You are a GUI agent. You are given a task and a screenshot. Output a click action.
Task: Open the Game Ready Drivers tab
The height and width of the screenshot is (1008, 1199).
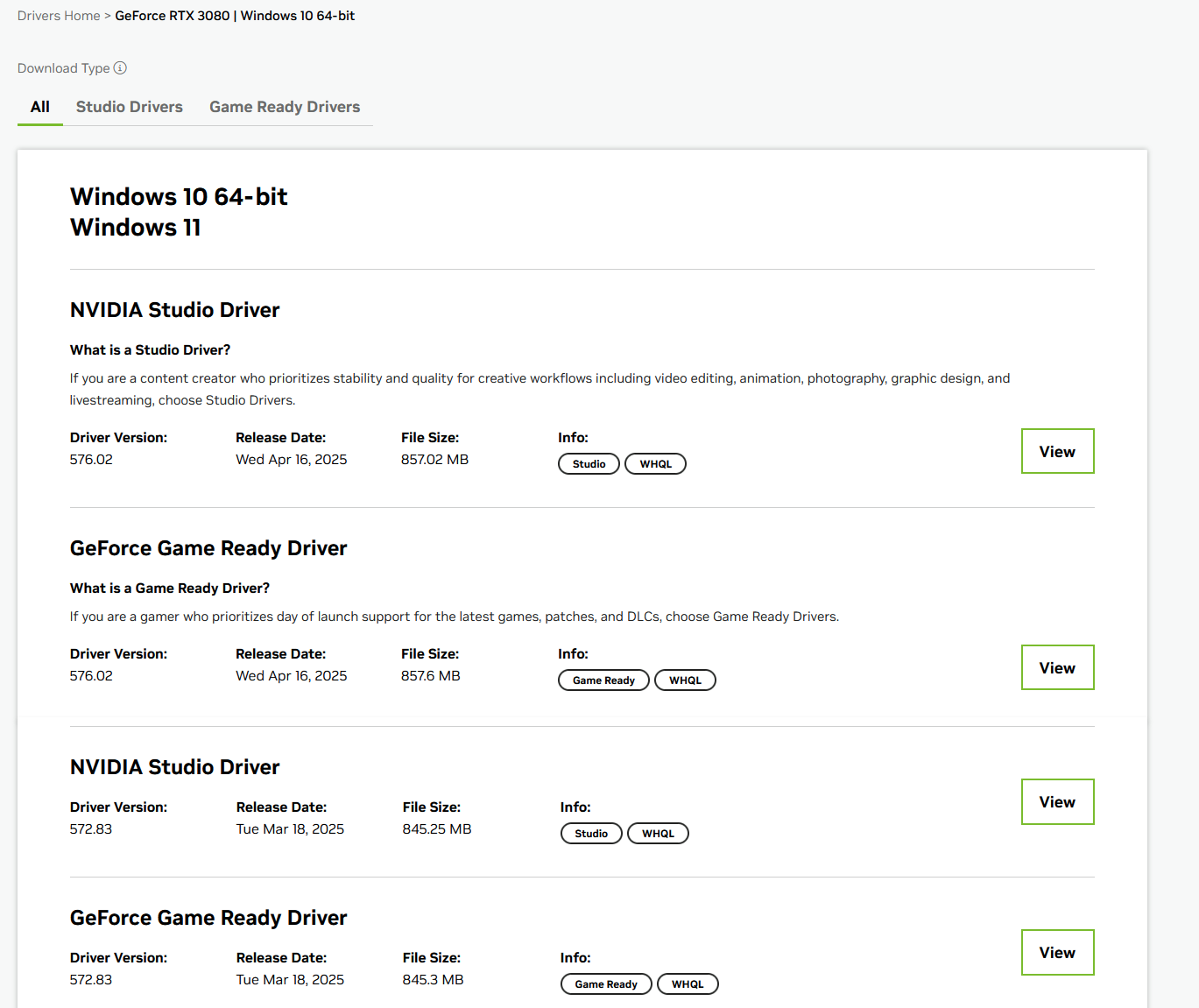coord(285,107)
